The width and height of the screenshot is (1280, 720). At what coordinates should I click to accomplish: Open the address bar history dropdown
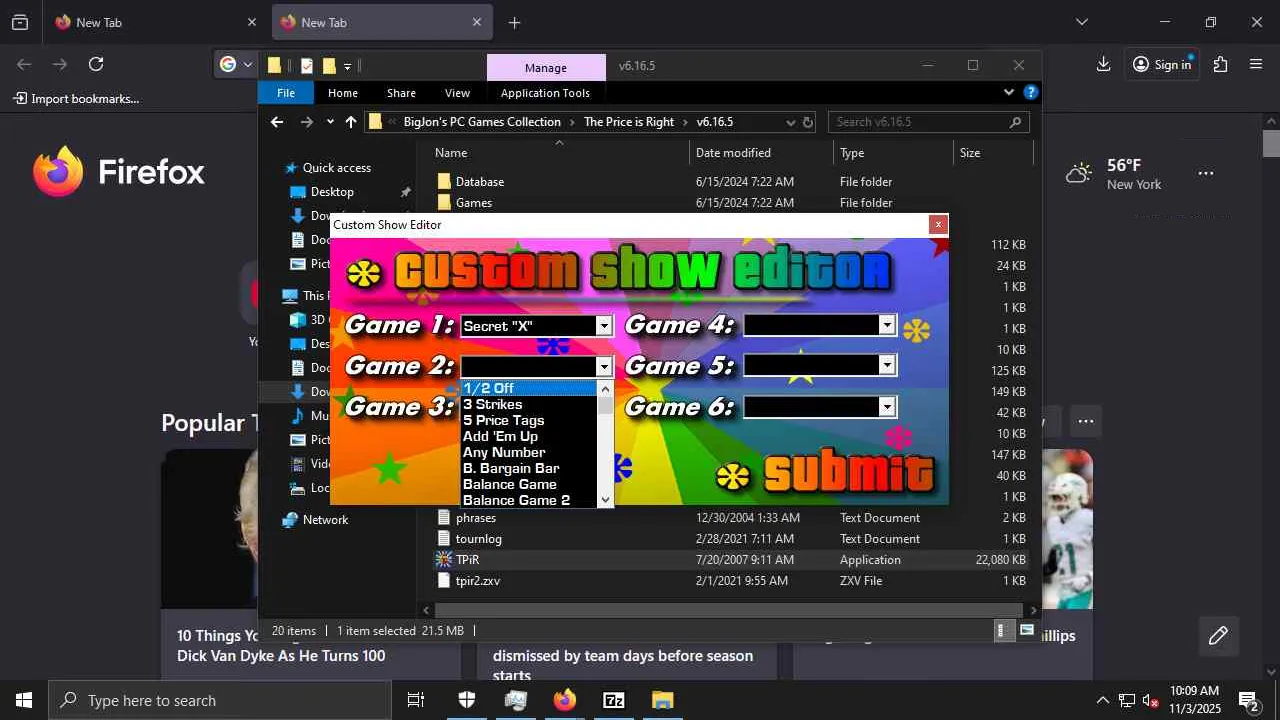click(x=791, y=122)
